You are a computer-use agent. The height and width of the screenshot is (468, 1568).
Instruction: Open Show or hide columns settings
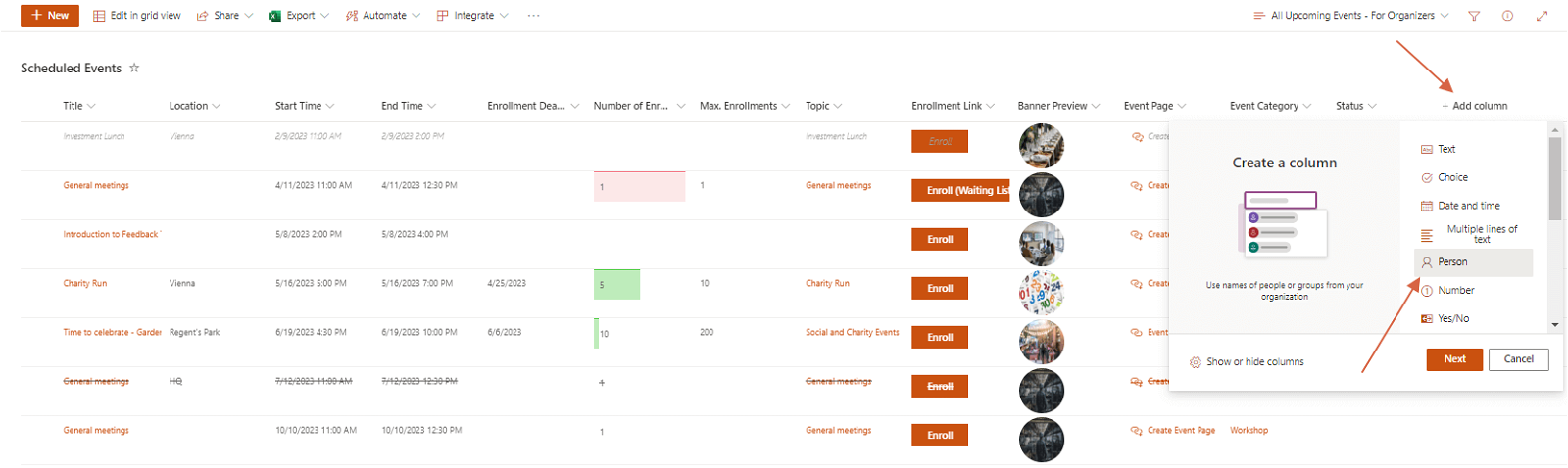1247,362
